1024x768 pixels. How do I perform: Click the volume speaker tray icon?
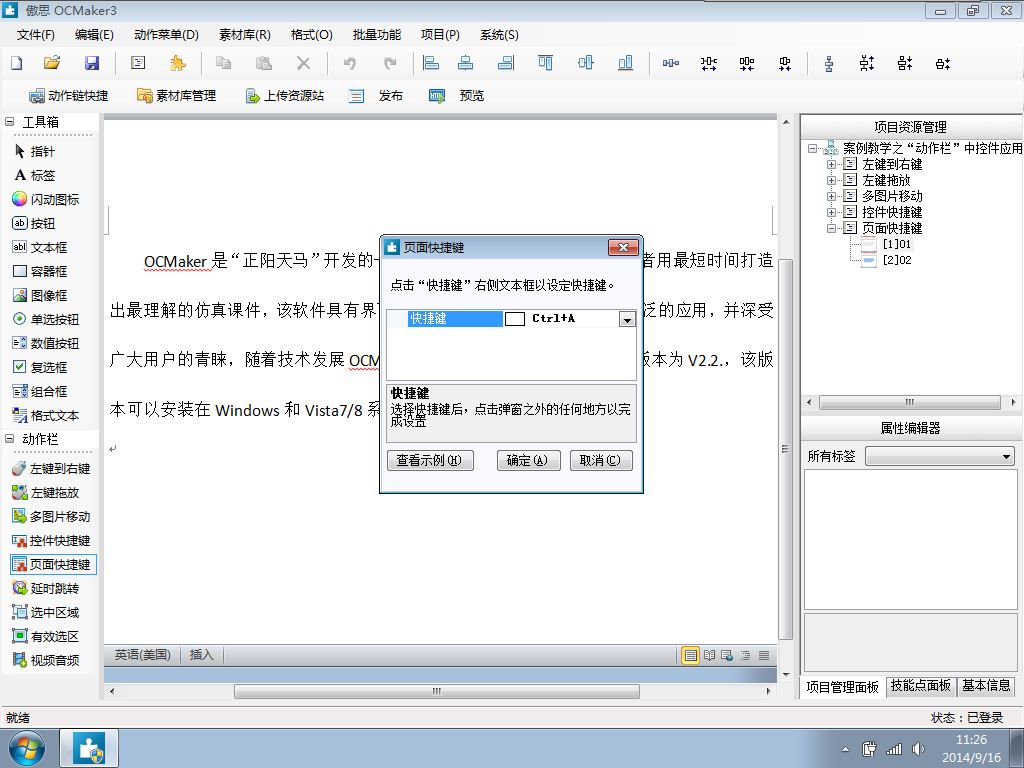(918, 749)
